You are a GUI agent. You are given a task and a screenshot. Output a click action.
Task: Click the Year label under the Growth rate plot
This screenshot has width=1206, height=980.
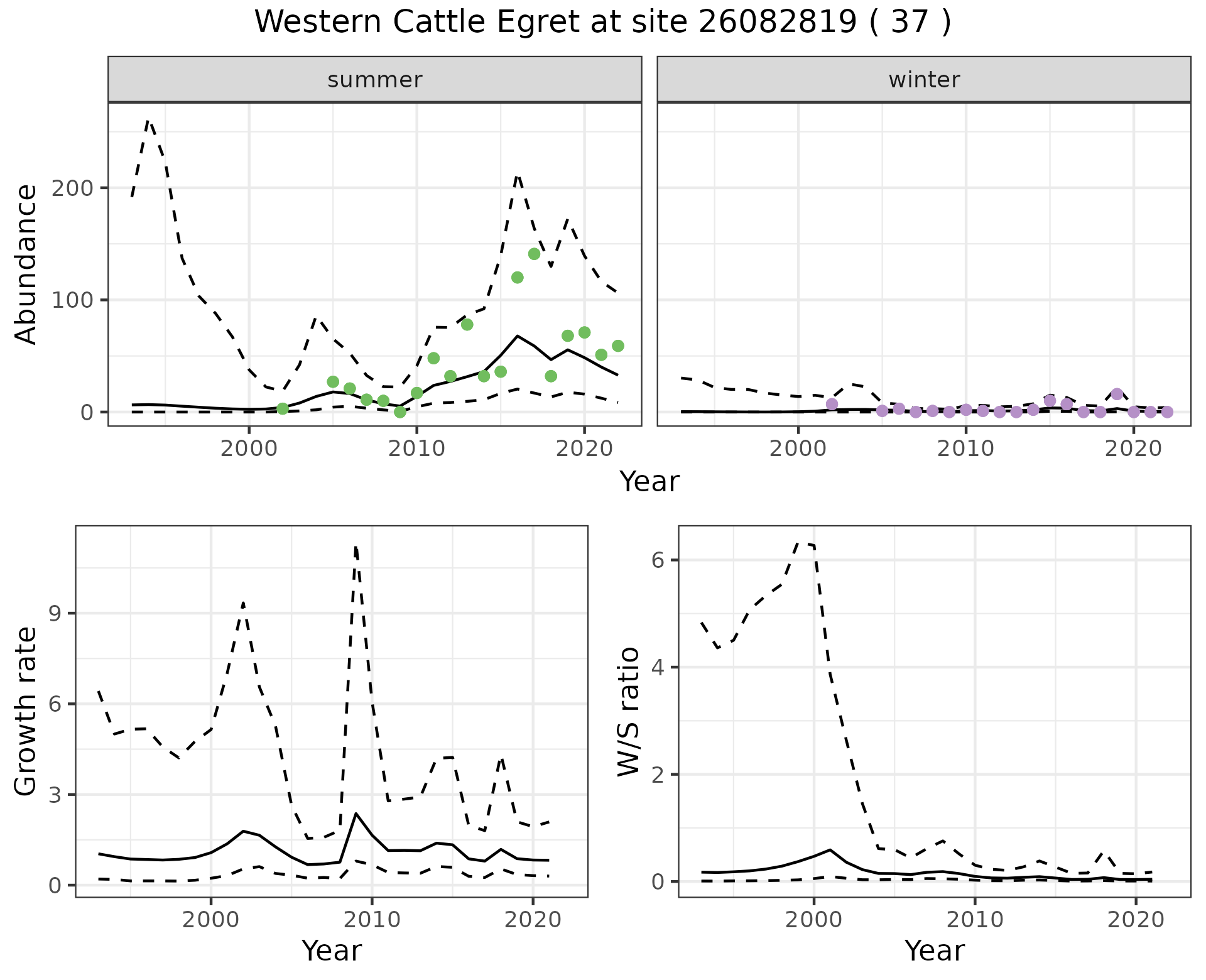(x=332, y=950)
